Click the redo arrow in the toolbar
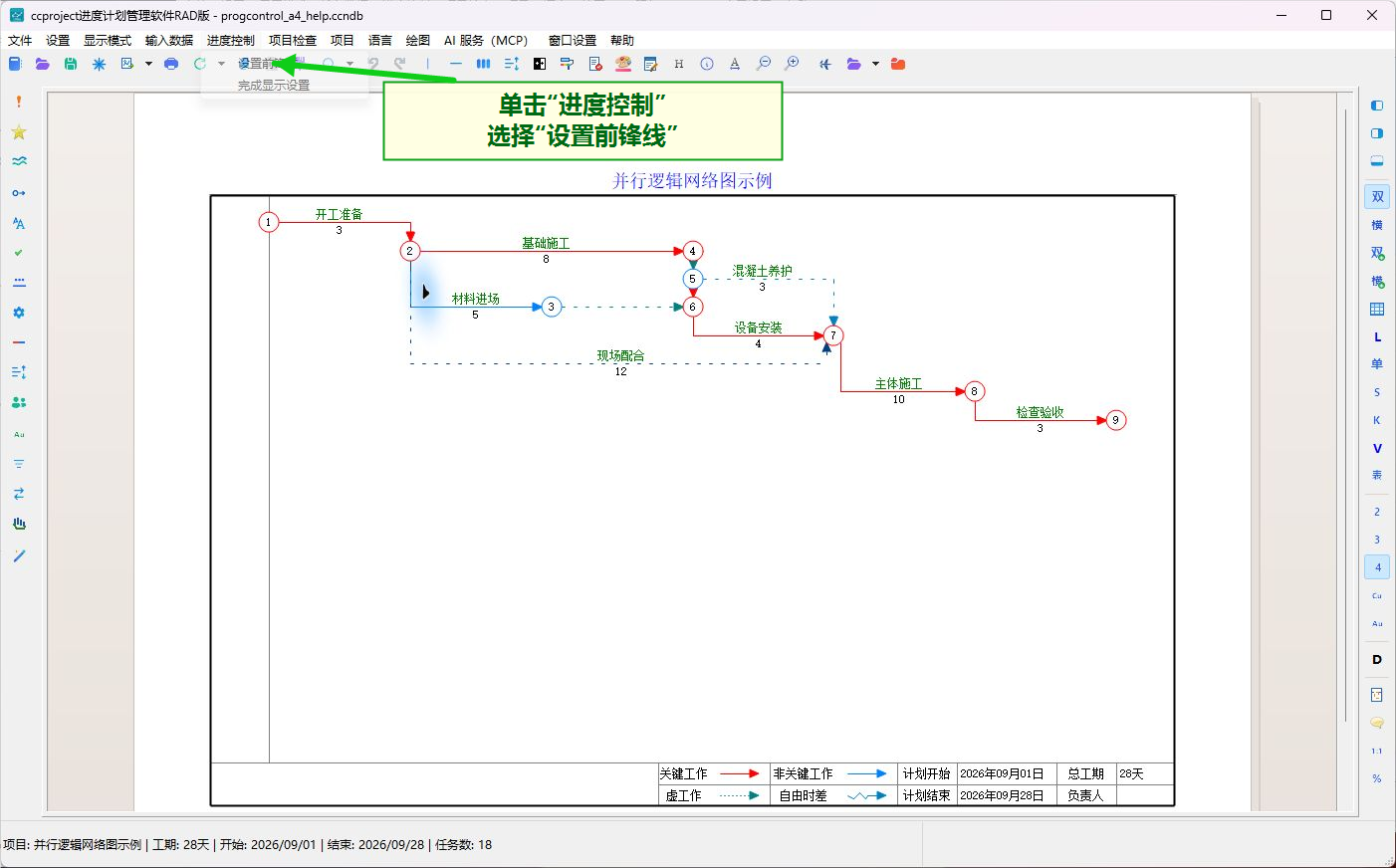Viewport: 1396px width, 868px height. [x=399, y=64]
